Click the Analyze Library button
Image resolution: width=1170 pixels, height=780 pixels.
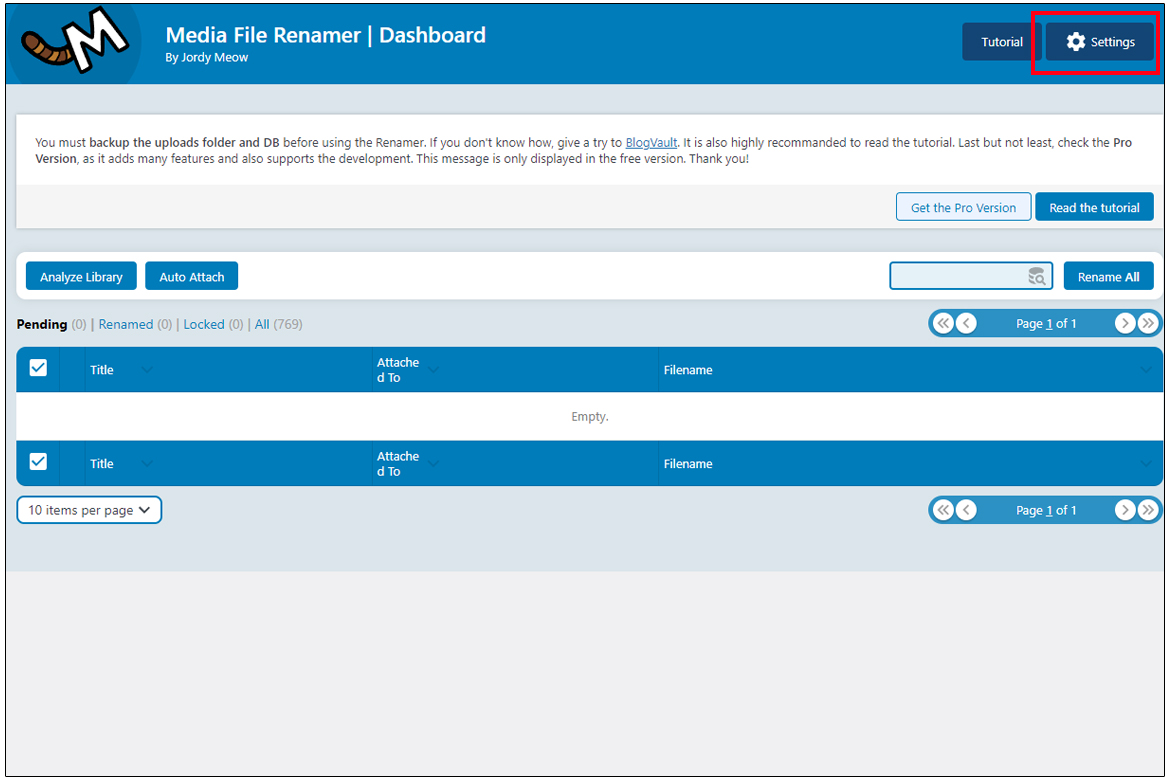point(81,276)
